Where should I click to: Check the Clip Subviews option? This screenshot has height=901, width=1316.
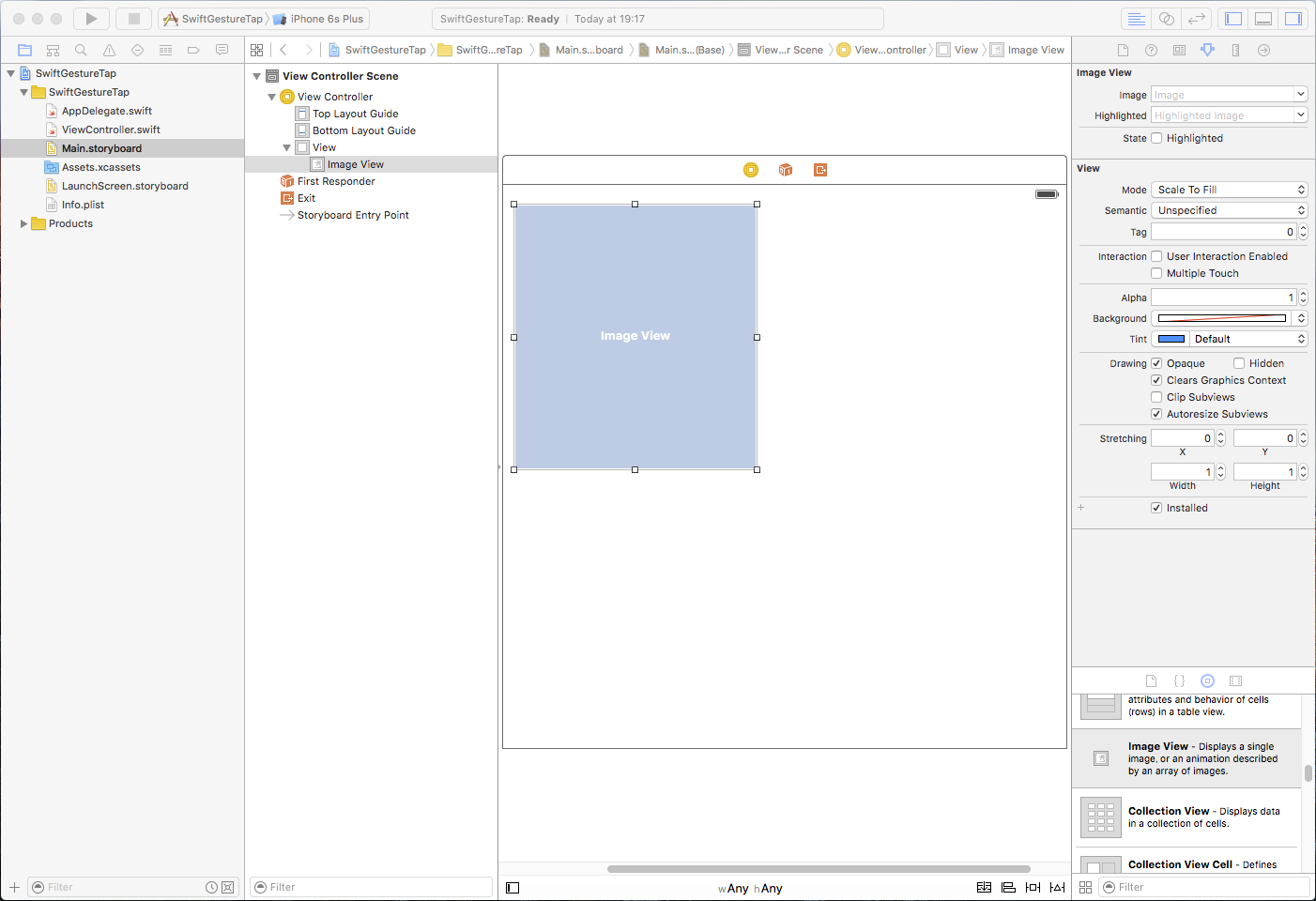point(1156,397)
